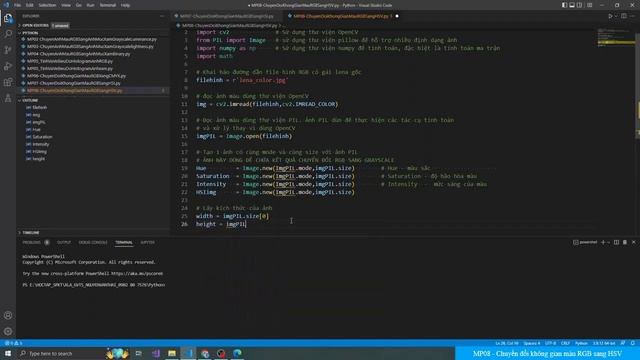Open the MP04 Binary image file
640x360 pixels.
point(78,54)
